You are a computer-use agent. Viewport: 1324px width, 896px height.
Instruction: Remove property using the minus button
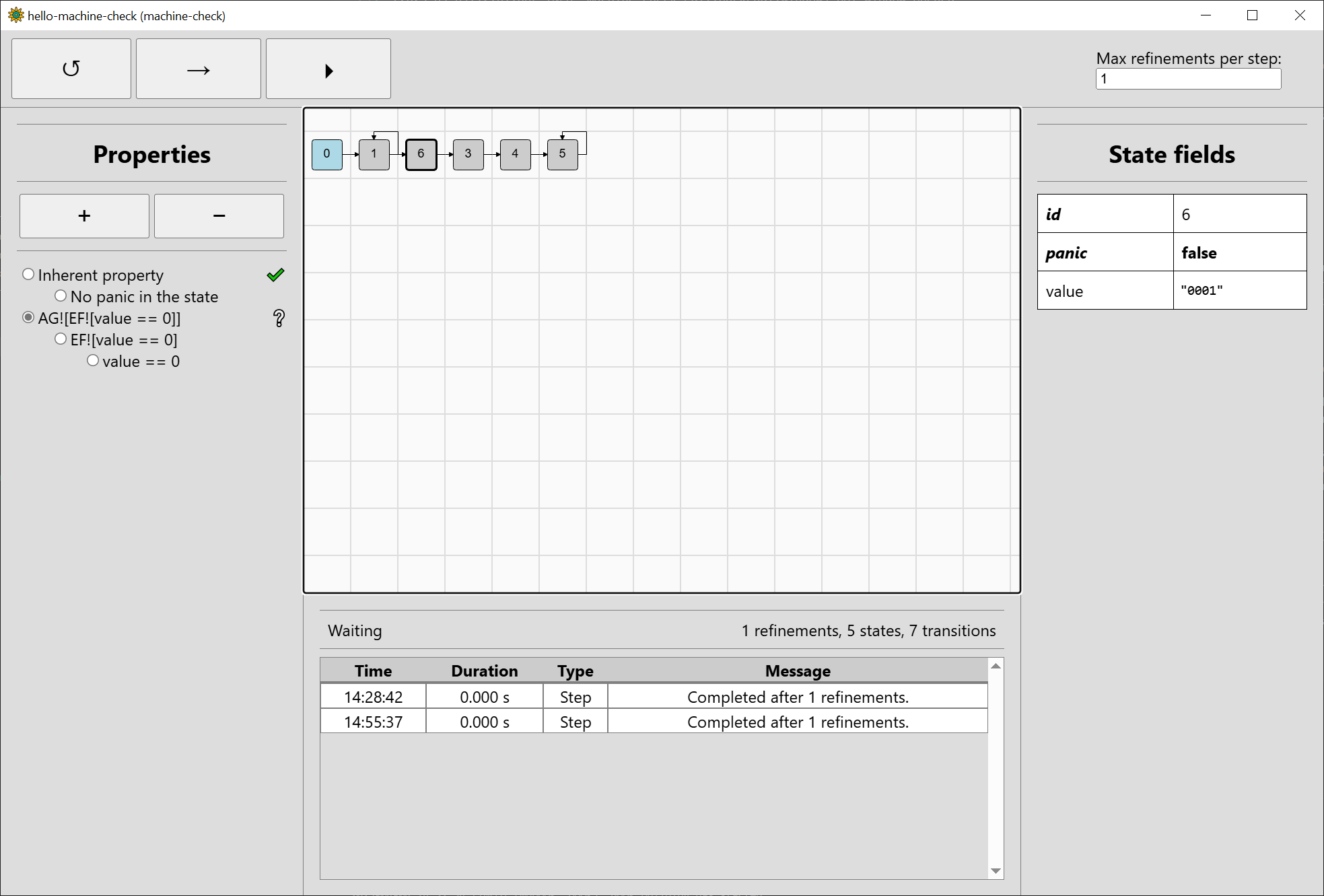coord(219,216)
